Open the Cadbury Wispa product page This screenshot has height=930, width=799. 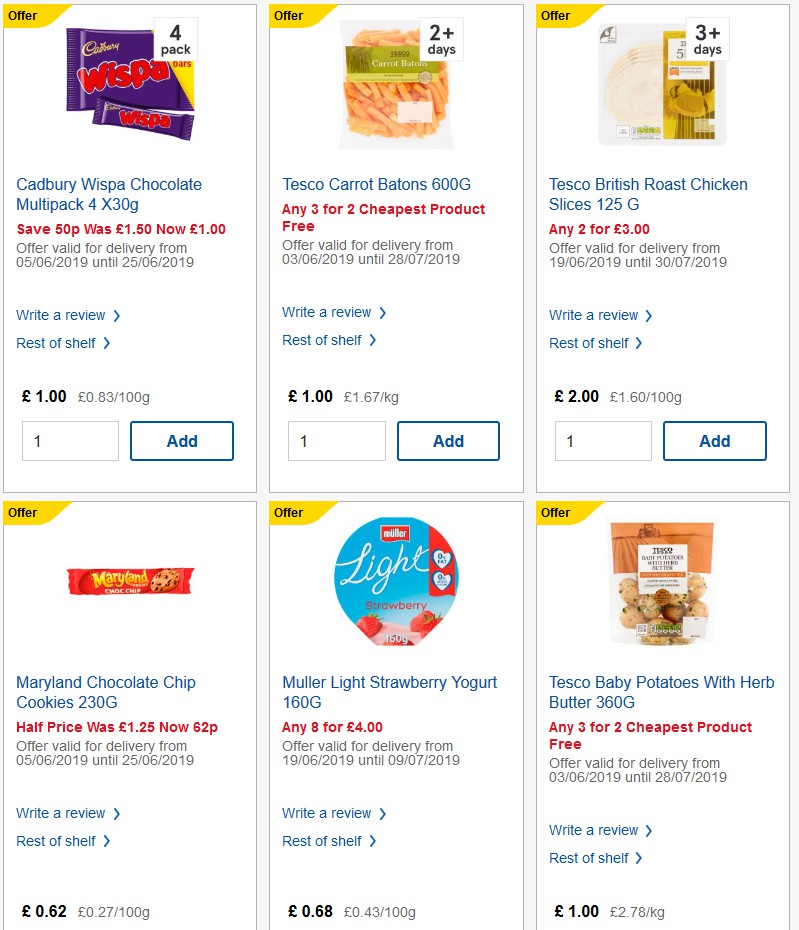coord(109,194)
